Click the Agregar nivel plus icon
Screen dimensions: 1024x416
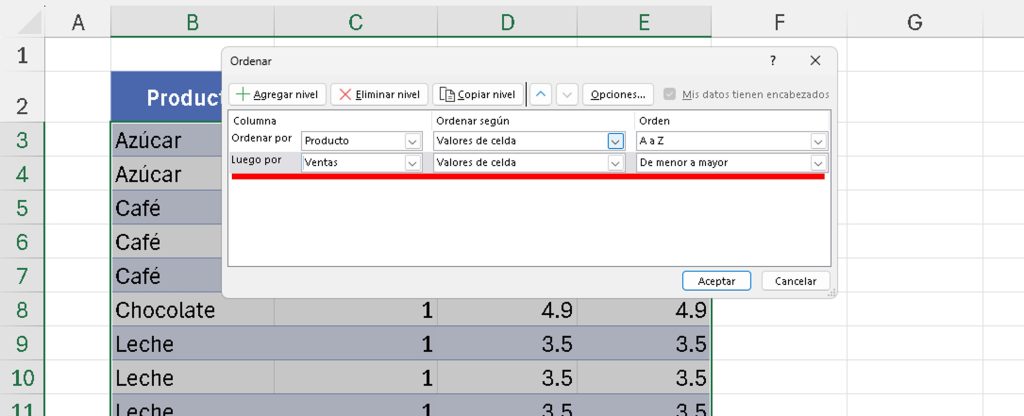[x=242, y=94]
